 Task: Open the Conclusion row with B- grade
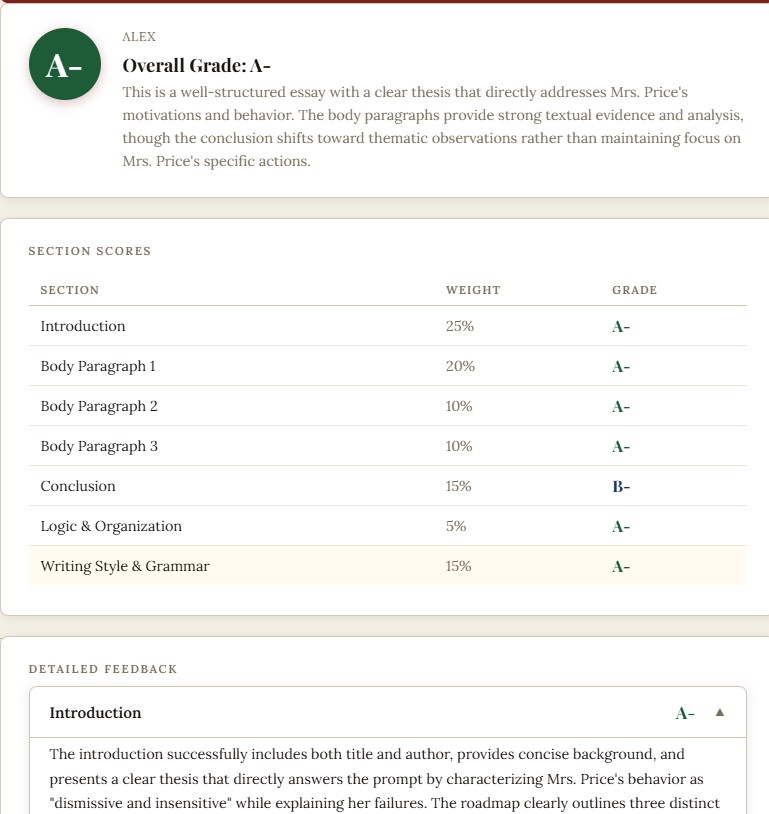click(x=387, y=486)
